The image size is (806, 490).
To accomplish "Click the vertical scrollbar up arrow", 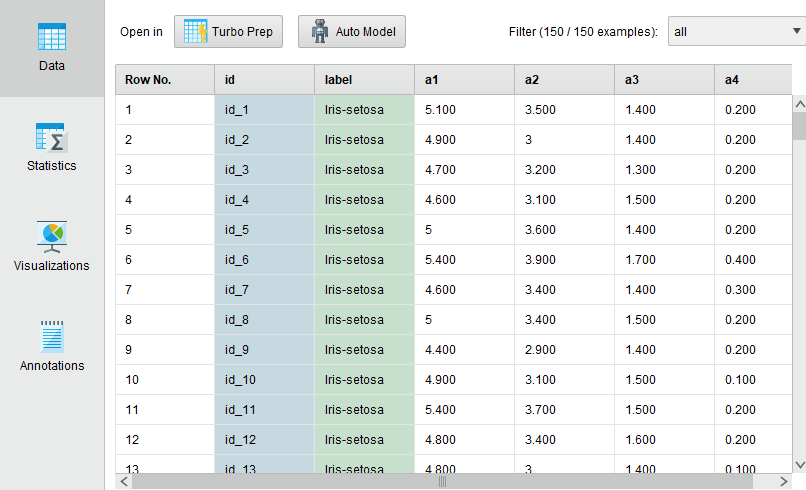I will pos(800,104).
